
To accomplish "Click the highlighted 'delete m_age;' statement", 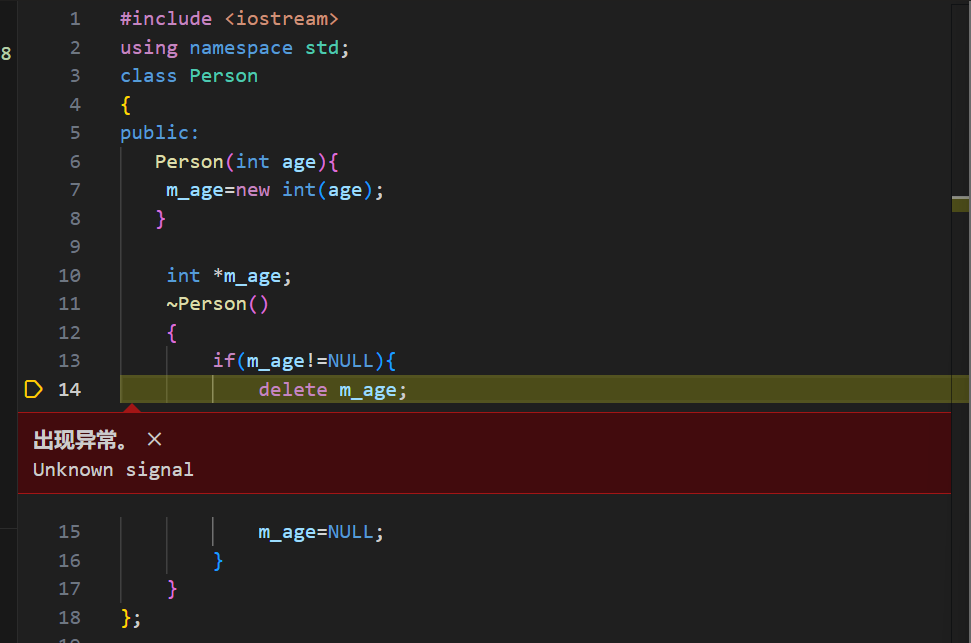I will click(333, 390).
